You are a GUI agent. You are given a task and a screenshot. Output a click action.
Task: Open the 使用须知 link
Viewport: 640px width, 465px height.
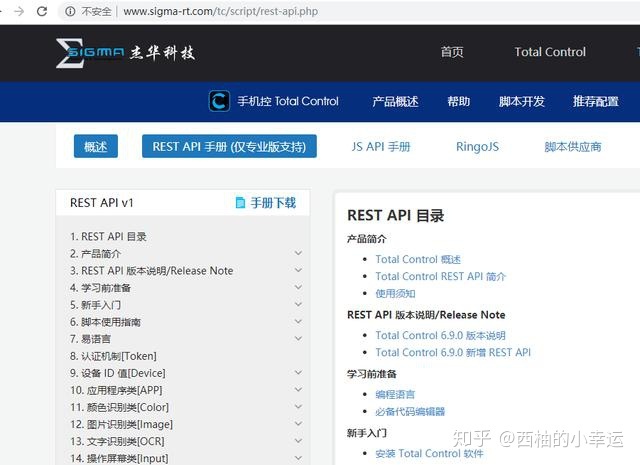coord(395,294)
